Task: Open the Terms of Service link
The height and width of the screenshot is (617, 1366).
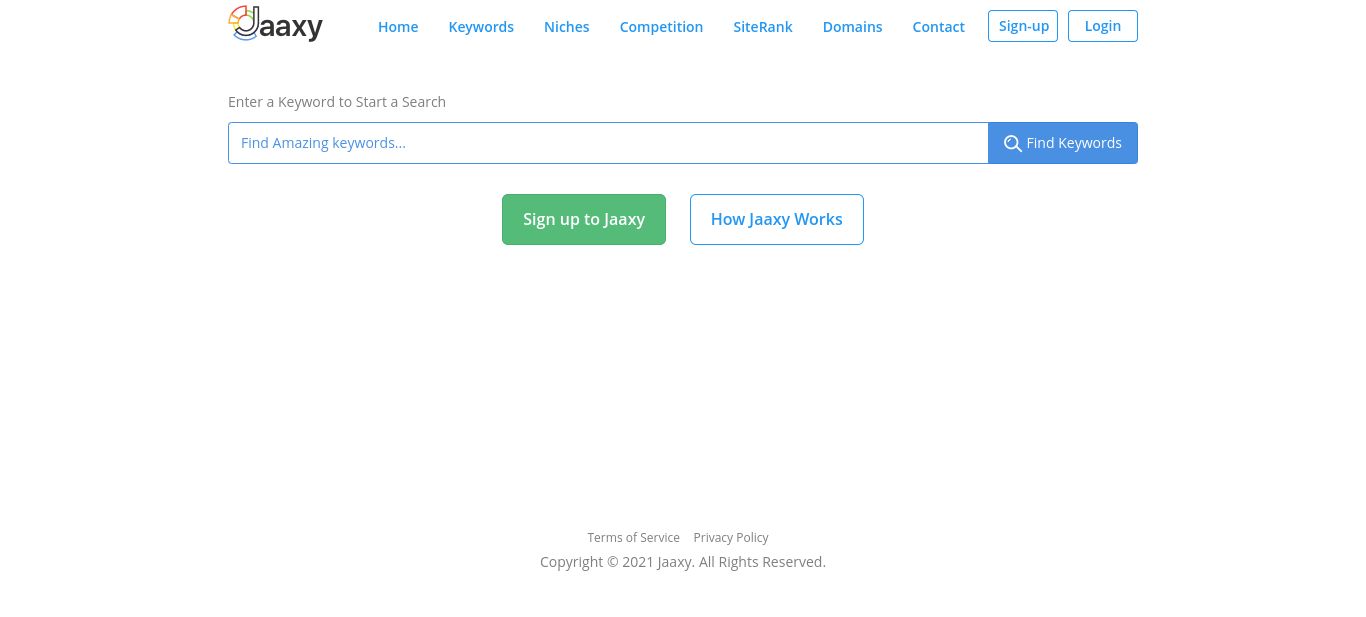Action: [633, 538]
